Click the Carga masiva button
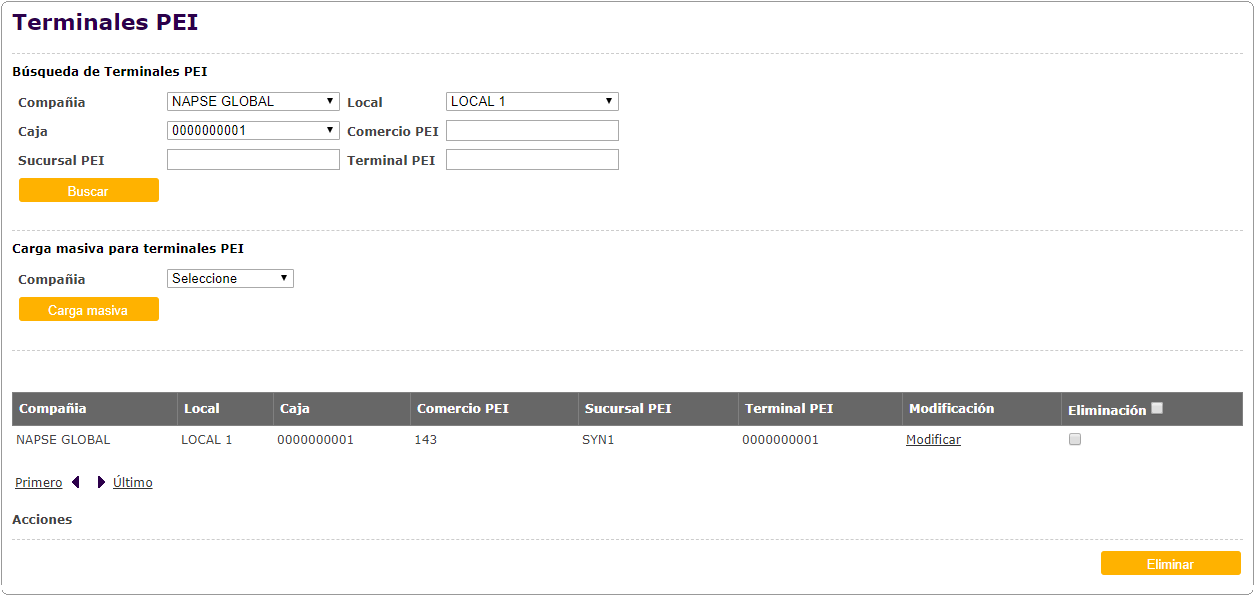This screenshot has width=1255, height=595. point(88,310)
